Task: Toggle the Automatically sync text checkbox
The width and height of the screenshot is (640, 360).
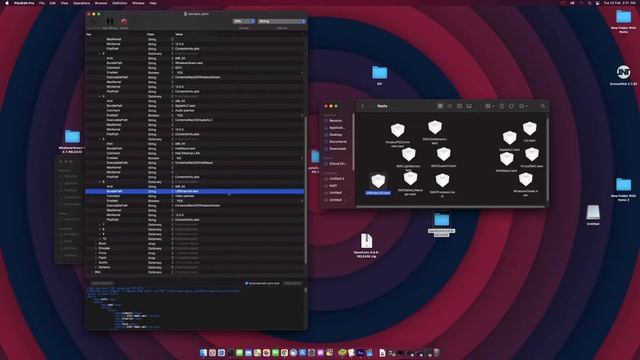Action: 246,283
